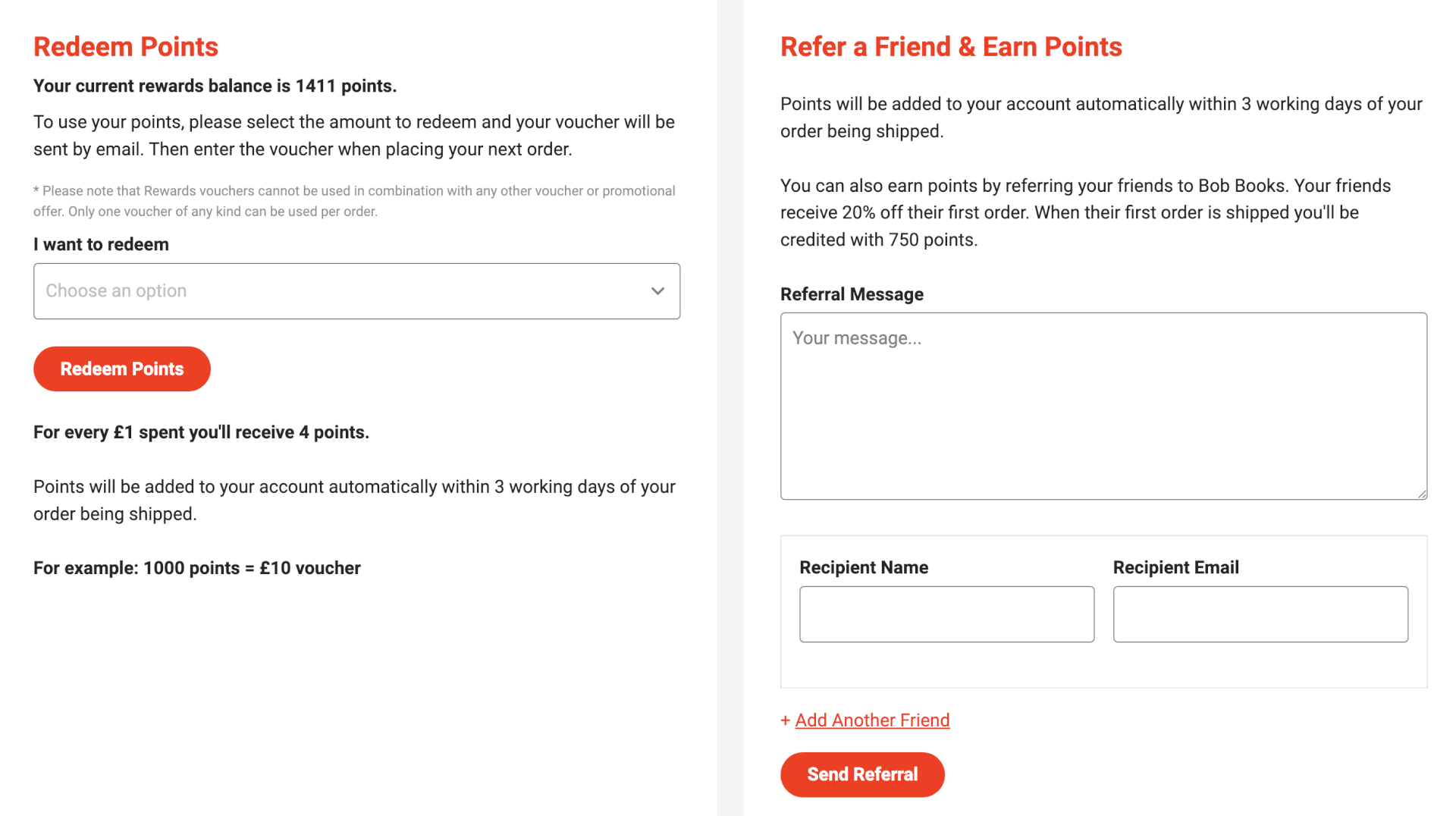Click the red Redeem Points button
The image size is (1456, 816).
[x=122, y=369]
